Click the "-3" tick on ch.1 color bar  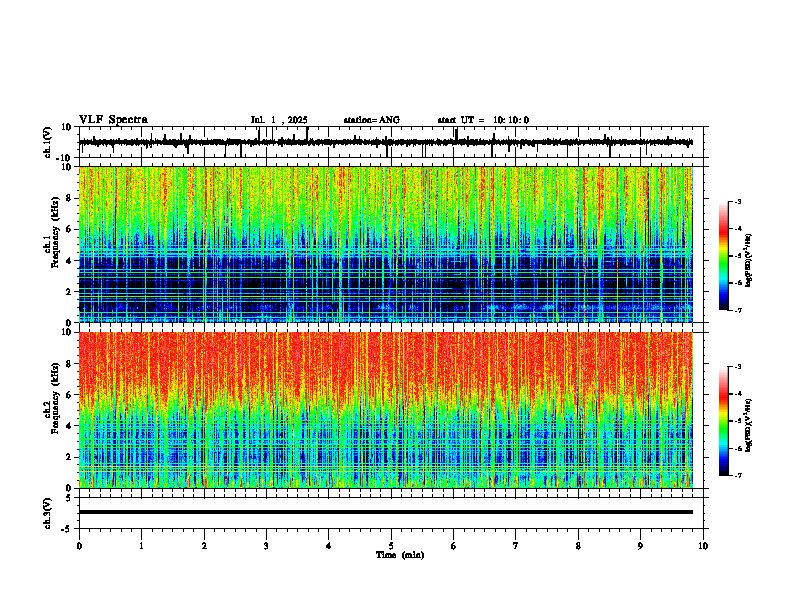click(738, 202)
